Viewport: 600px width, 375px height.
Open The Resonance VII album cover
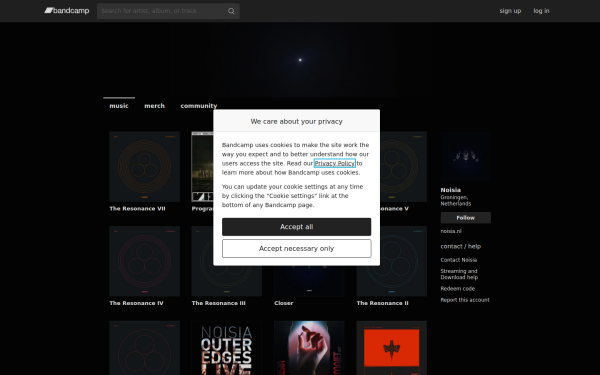point(145,167)
